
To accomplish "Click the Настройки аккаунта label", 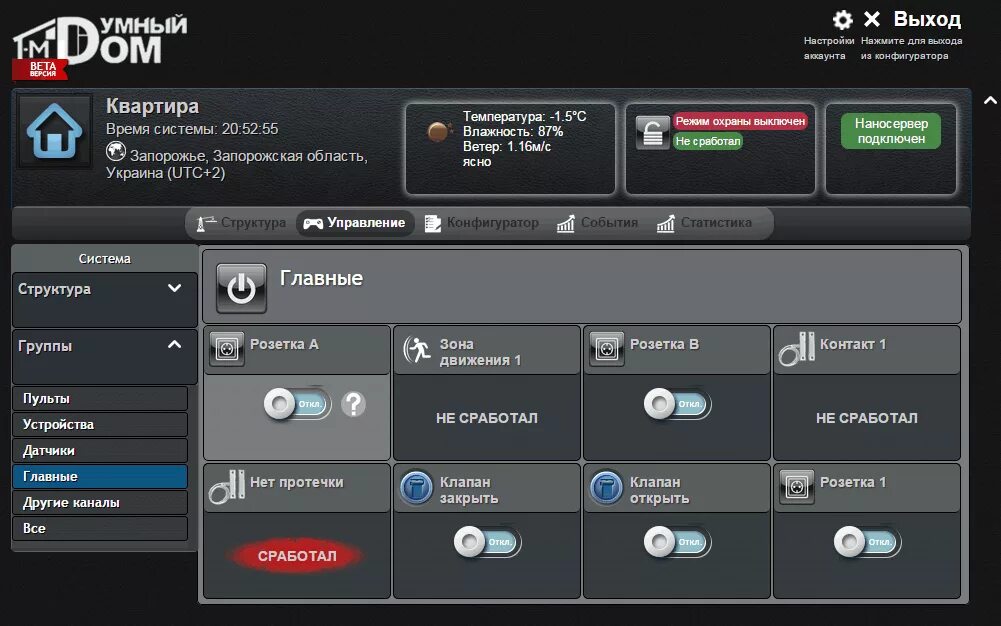I will pos(829,48).
